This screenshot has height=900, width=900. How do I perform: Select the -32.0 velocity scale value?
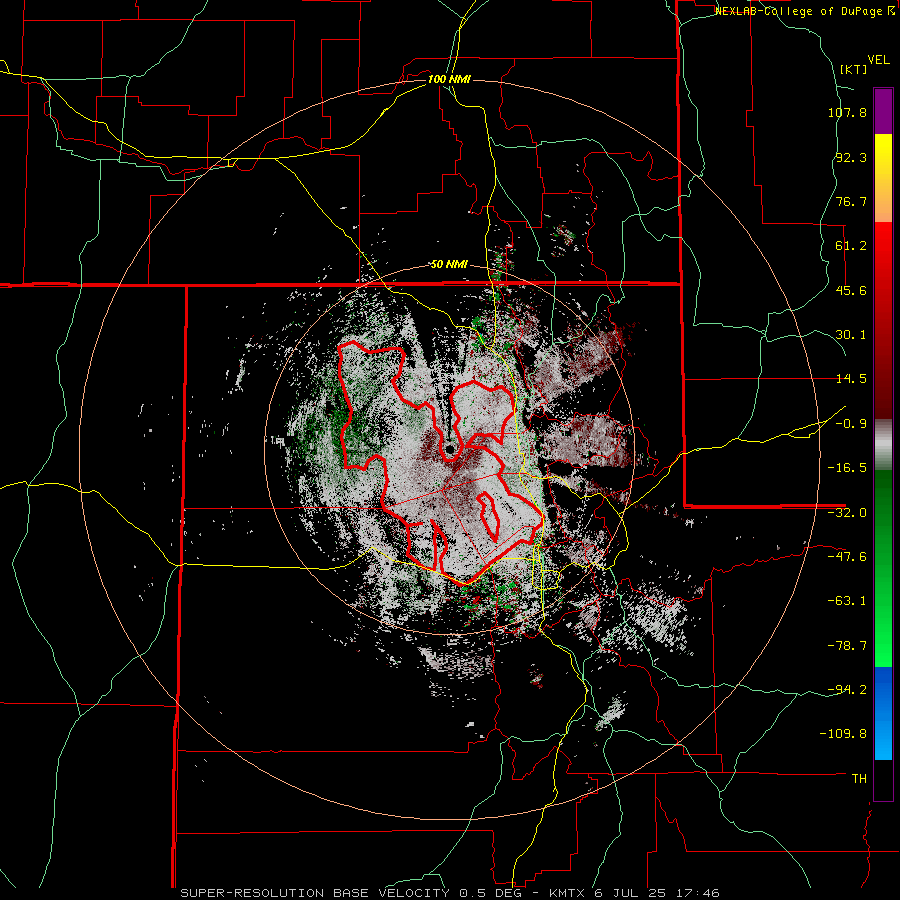tap(847, 513)
